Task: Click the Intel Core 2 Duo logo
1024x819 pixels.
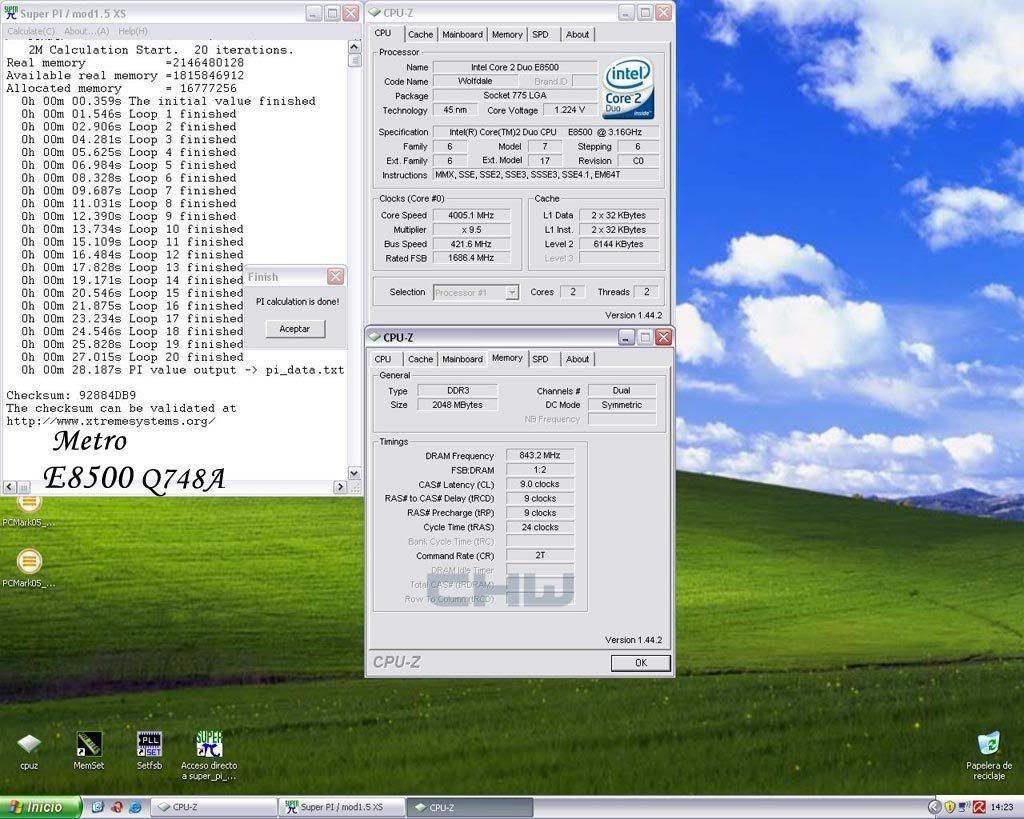Action: [628, 88]
